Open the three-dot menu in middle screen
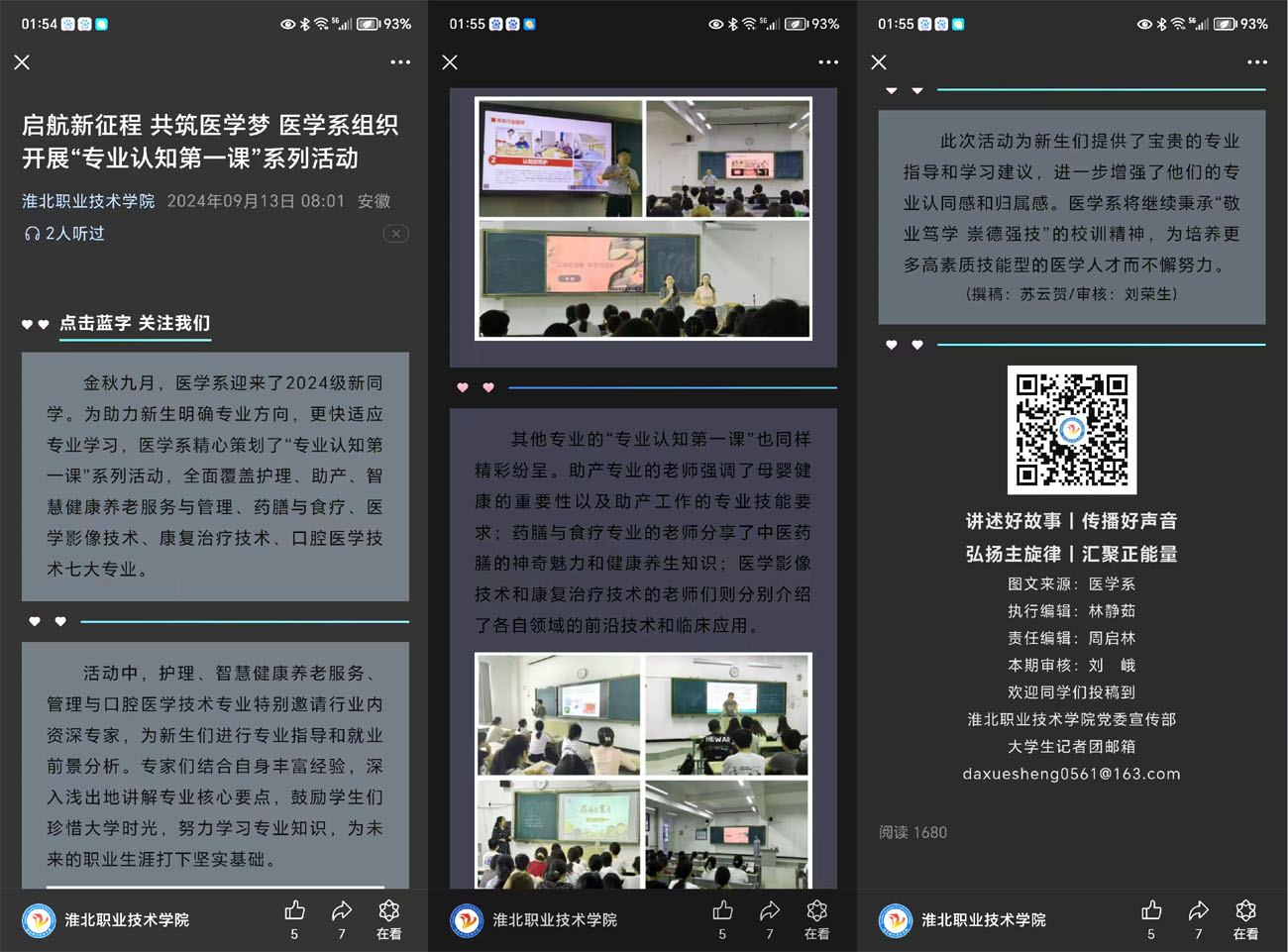 point(828,62)
